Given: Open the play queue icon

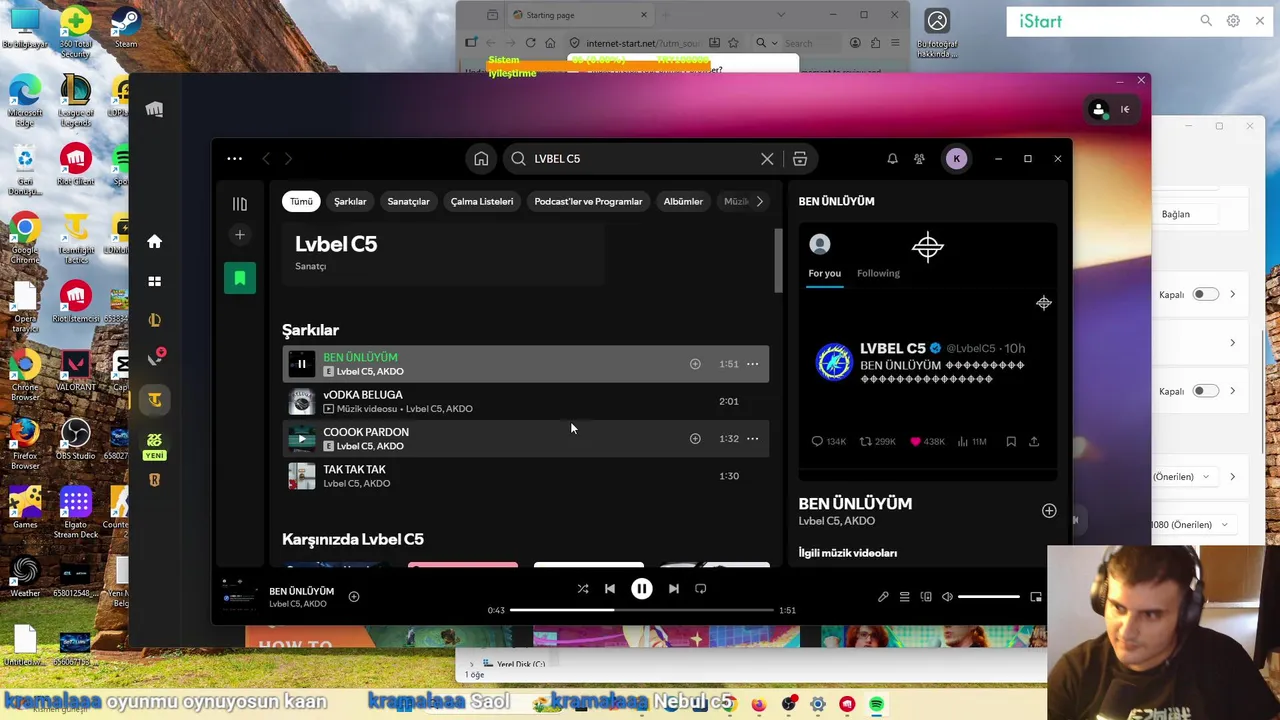Looking at the screenshot, I should click(904, 597).
